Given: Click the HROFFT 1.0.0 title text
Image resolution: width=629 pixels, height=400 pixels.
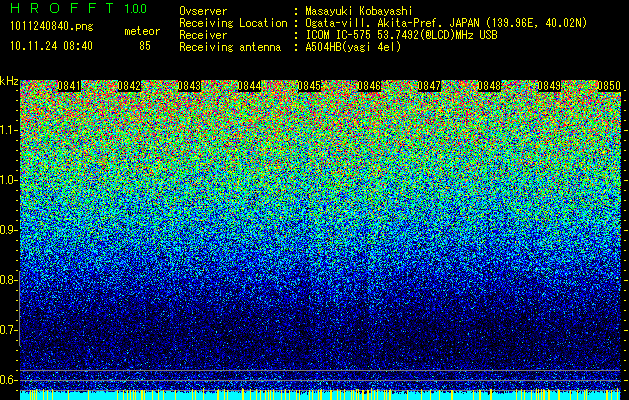Looking at the screenshot, I should 78,8.
